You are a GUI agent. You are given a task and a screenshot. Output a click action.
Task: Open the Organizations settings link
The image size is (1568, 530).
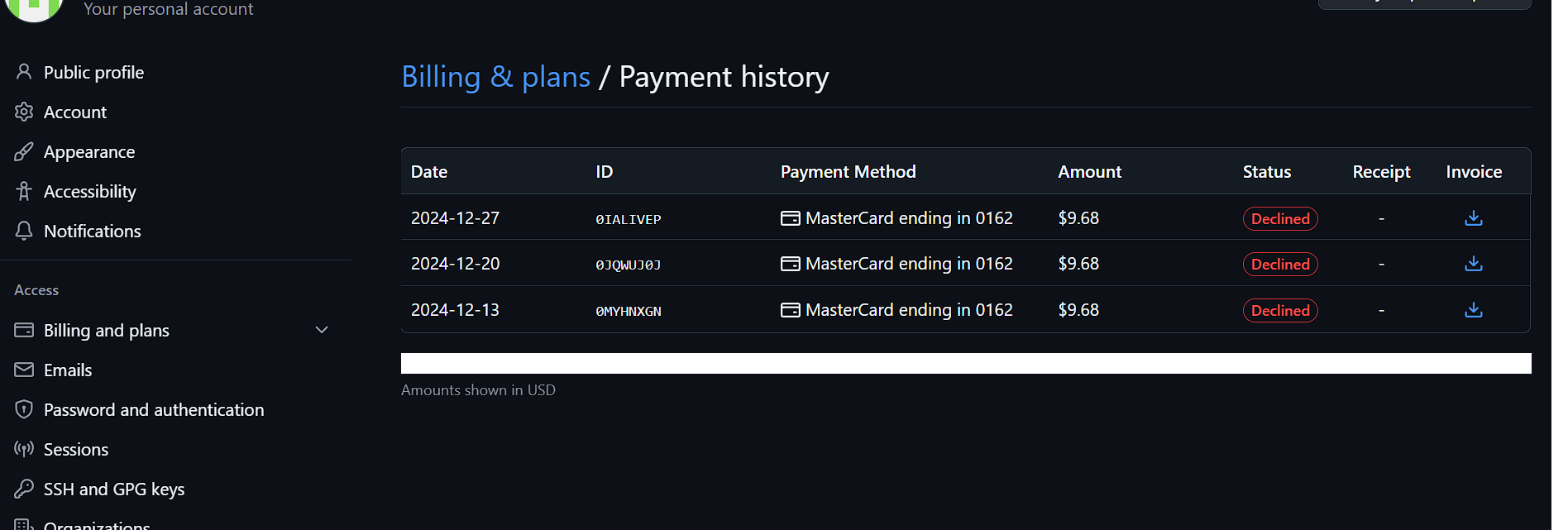click(97, 524)
